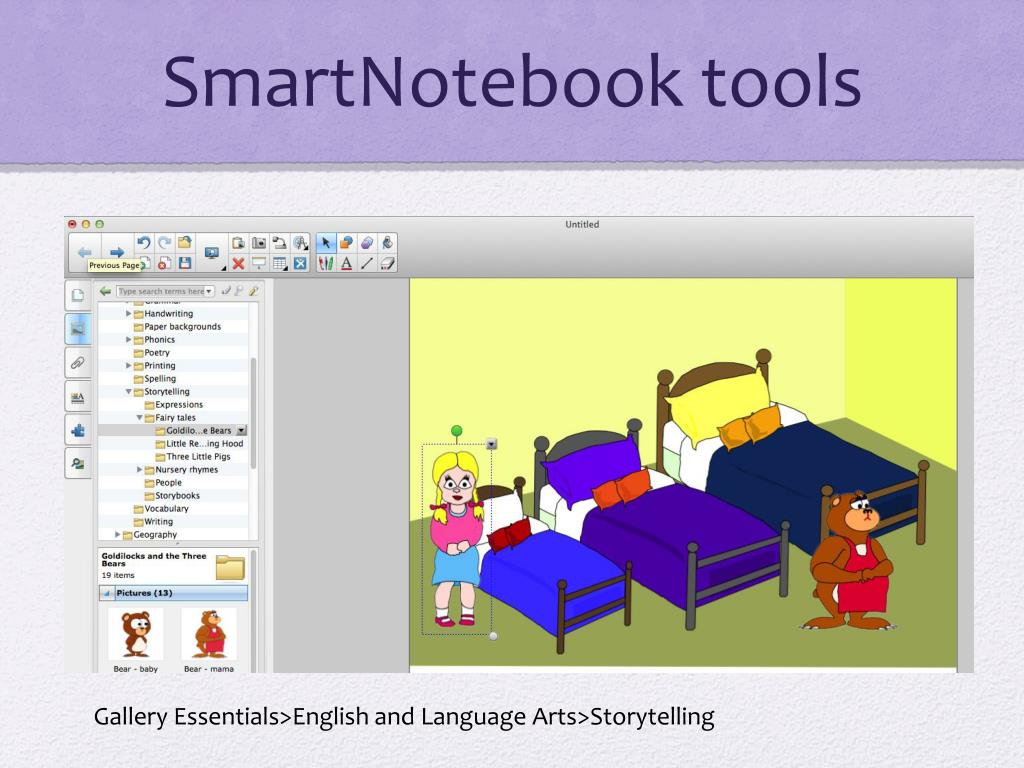
Task: Open the Gallery side tab
Action: click(x=78, y=328)
